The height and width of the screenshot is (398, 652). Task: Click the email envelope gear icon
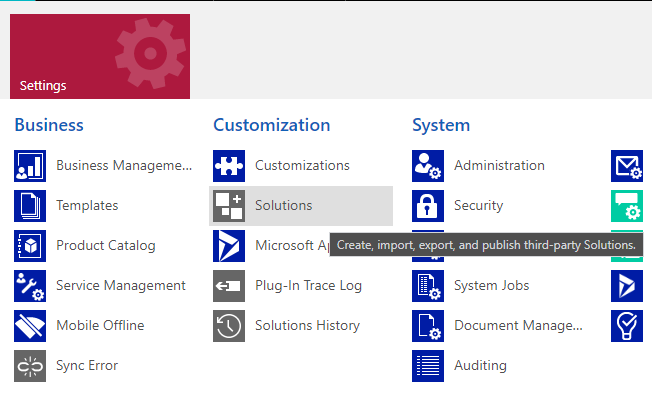pos(627,166)
